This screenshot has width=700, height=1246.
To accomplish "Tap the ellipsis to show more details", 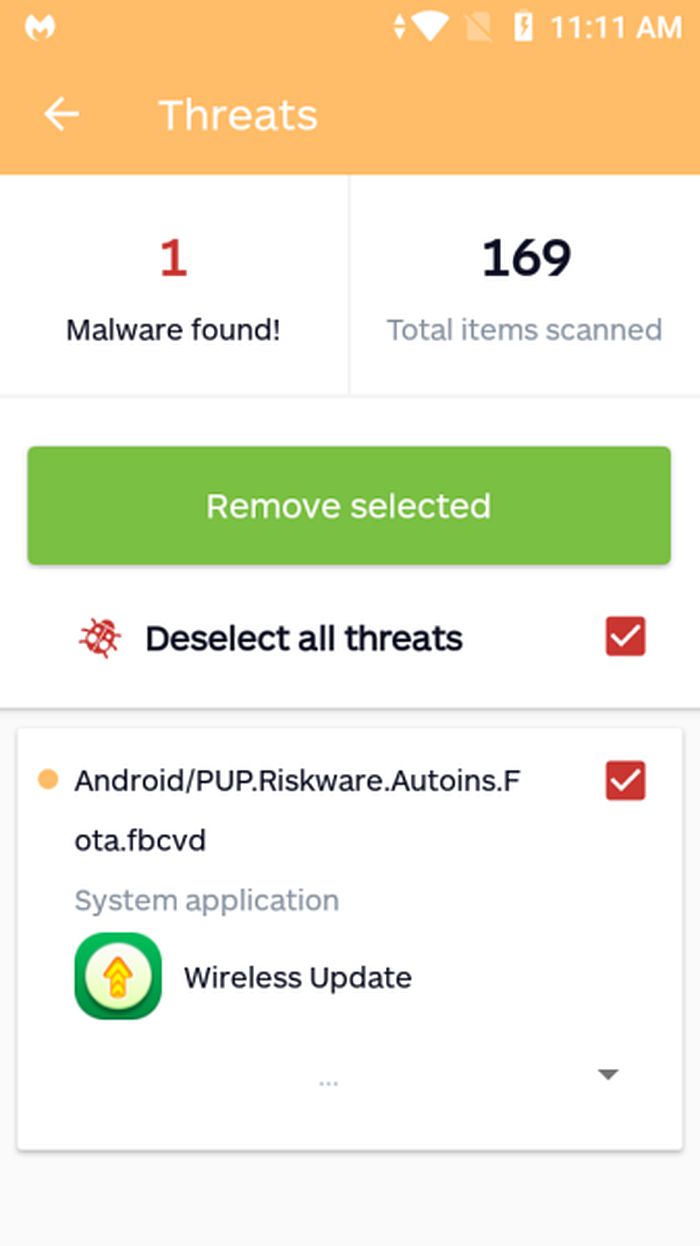I will tap(328, 1083).
